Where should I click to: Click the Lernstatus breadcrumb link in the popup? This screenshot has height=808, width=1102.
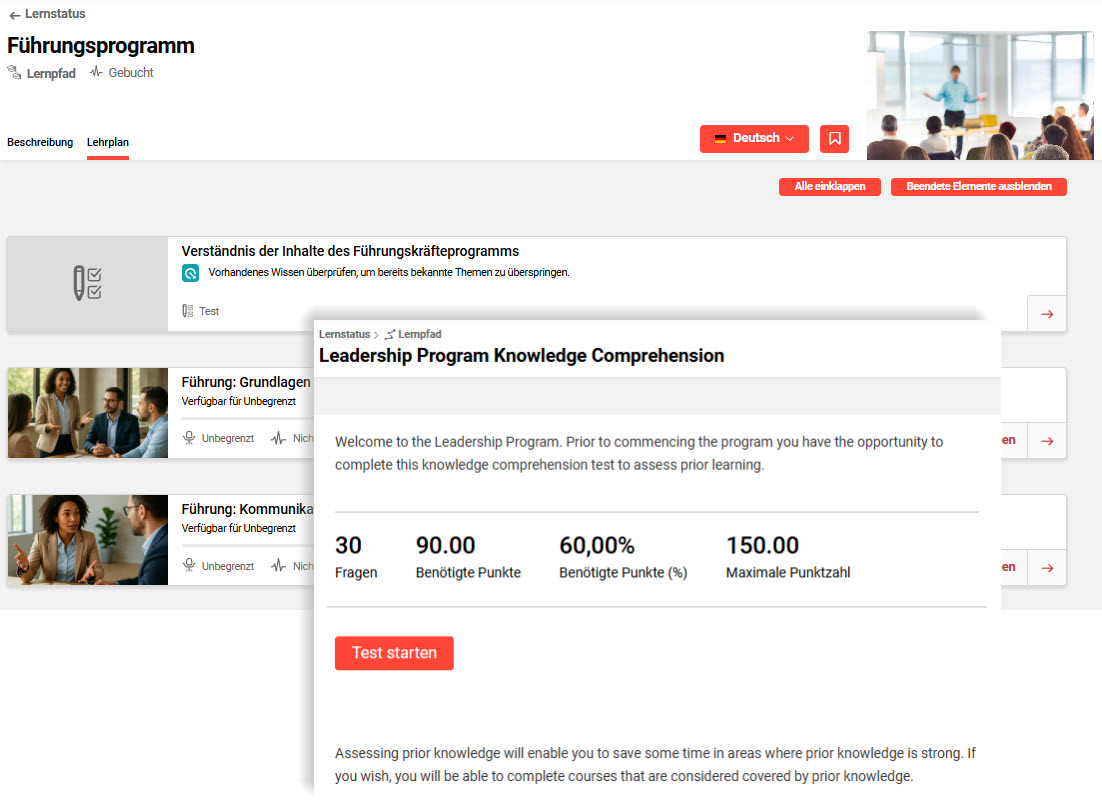pos(344,334)
